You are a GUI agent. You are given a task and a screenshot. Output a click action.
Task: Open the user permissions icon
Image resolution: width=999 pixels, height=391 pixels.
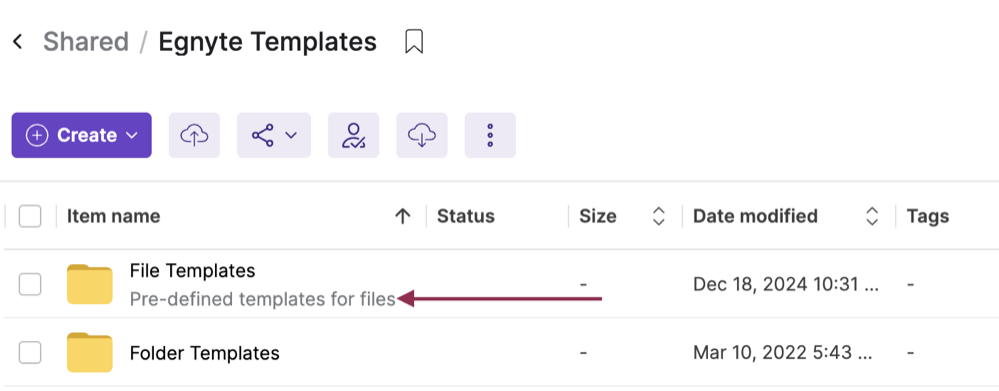[x=354, y=135]
